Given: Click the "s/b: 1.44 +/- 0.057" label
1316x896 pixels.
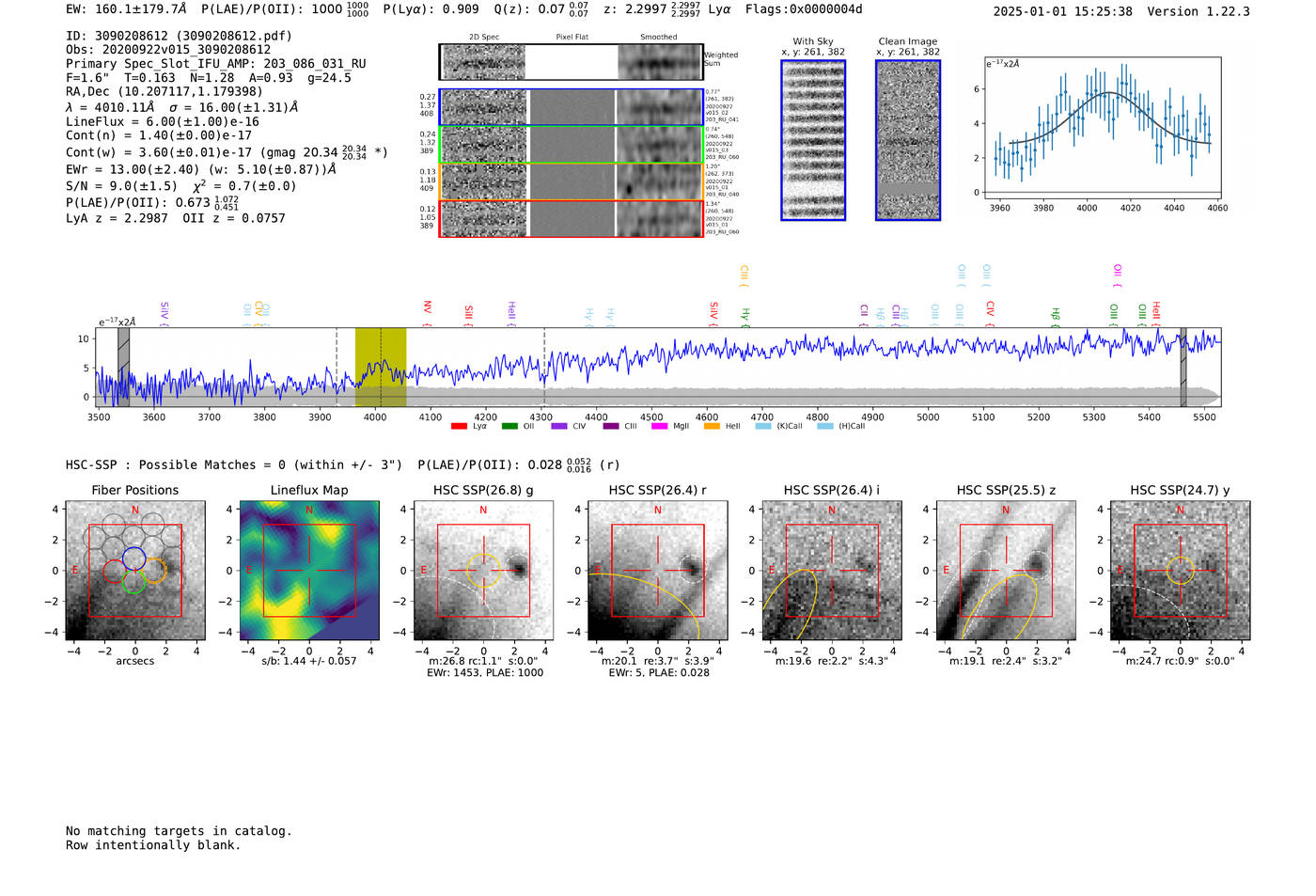Looking at the screenshot, I should tap(309, 661).
